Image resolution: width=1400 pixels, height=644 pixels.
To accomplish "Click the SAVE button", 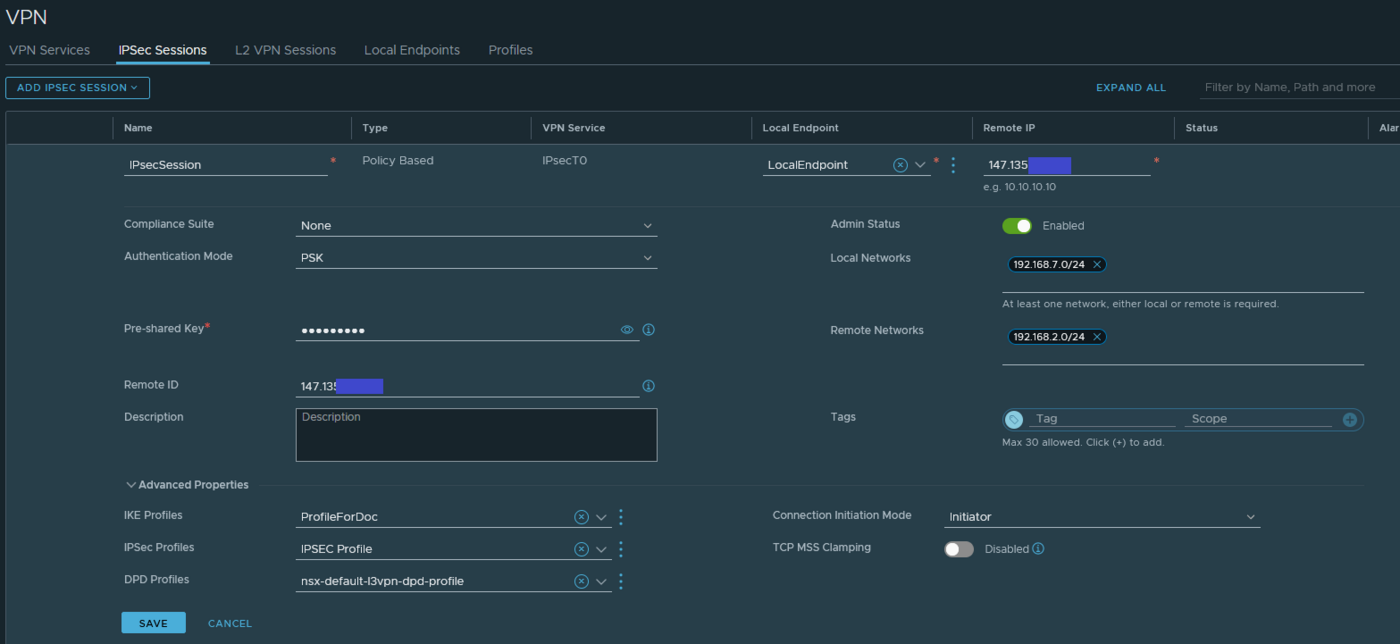I will click(x=153, y=623).
